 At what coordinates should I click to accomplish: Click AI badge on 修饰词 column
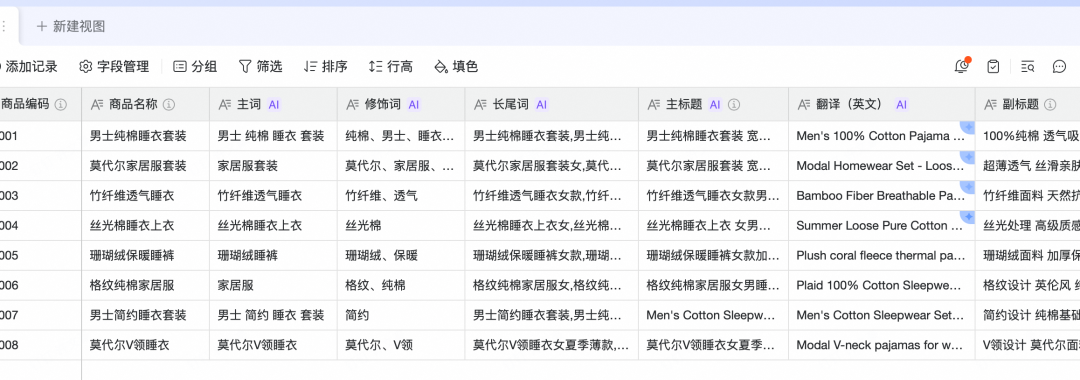[x=413, y=105]
